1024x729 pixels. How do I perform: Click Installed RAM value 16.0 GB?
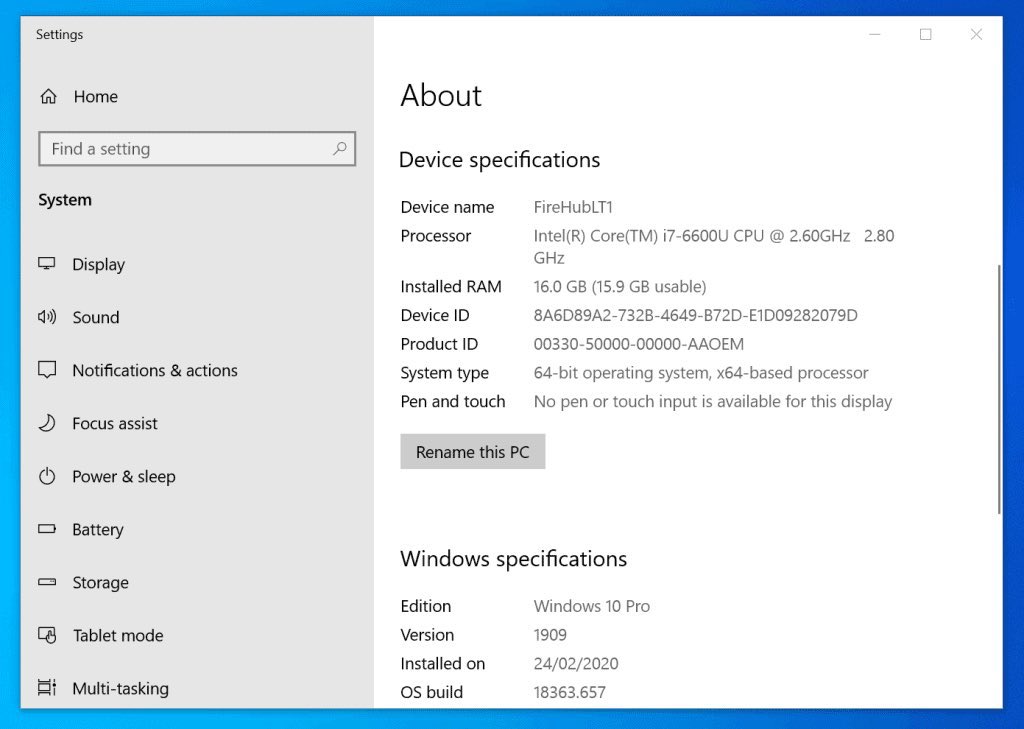tap(620, 287)
